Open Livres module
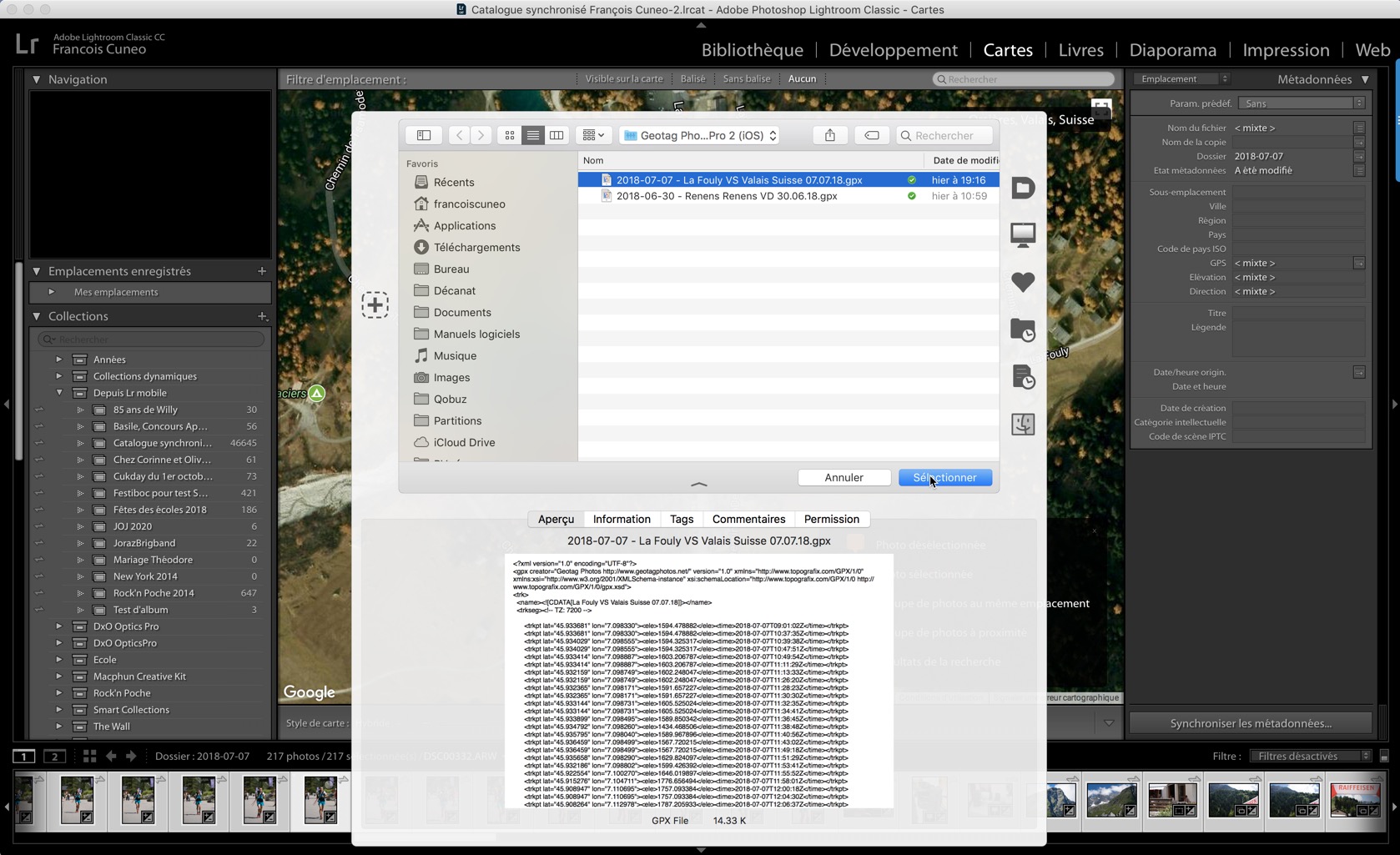1400x855 pixels. [1080, 50]
